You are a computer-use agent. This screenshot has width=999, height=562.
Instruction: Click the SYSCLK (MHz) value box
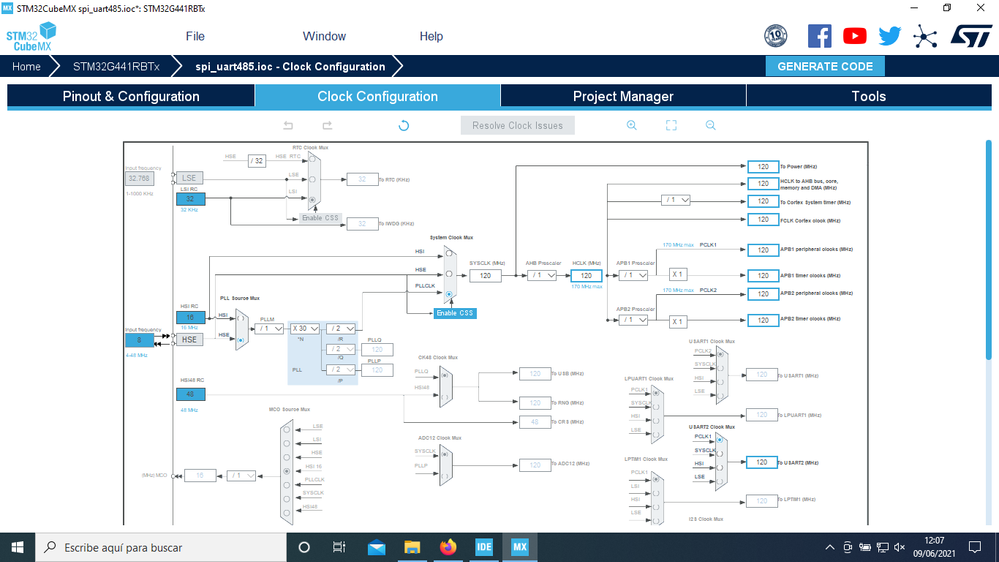click(x=485, y=275)
